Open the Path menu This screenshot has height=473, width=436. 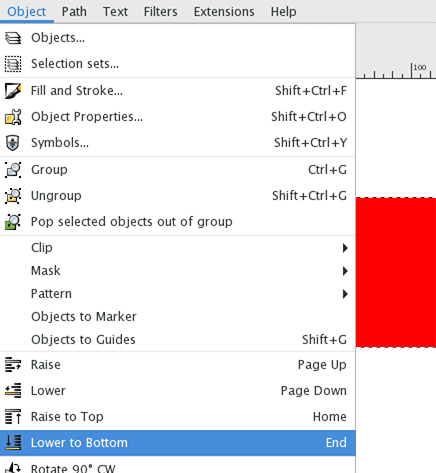pos(74,12)
